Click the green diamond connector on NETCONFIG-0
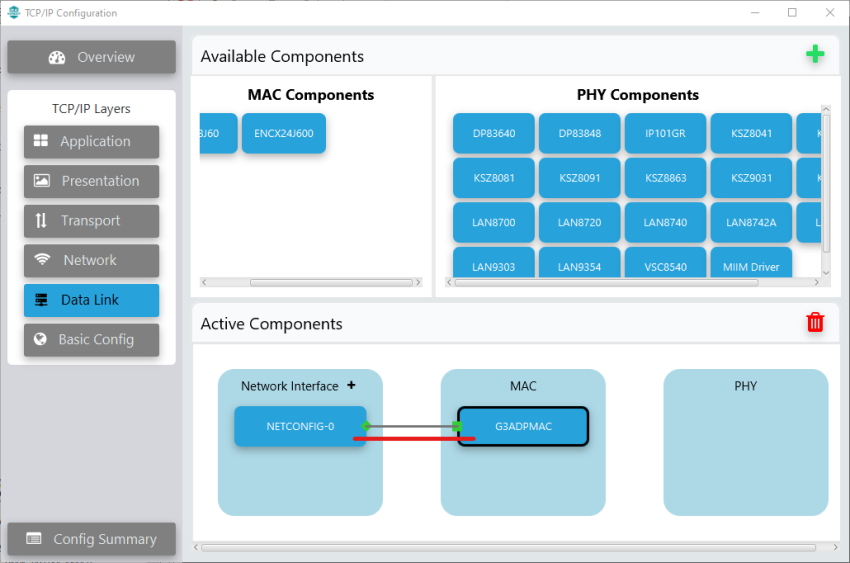The image size is (850, 563). point(366,426)
